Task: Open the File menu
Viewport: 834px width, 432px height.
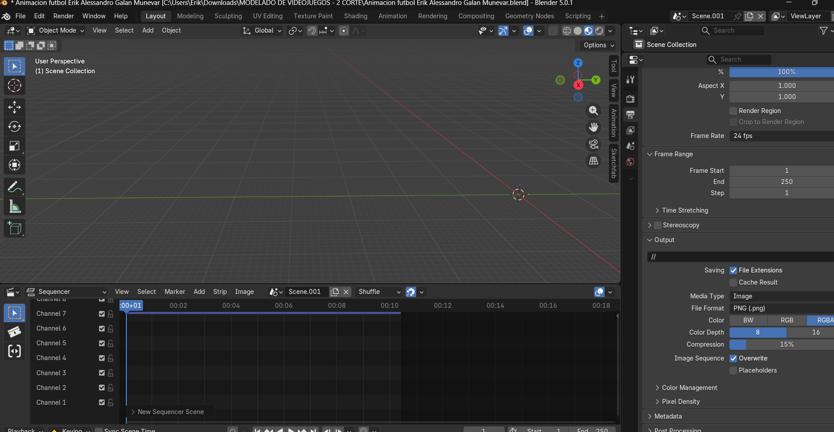Action: coord(20,16)
